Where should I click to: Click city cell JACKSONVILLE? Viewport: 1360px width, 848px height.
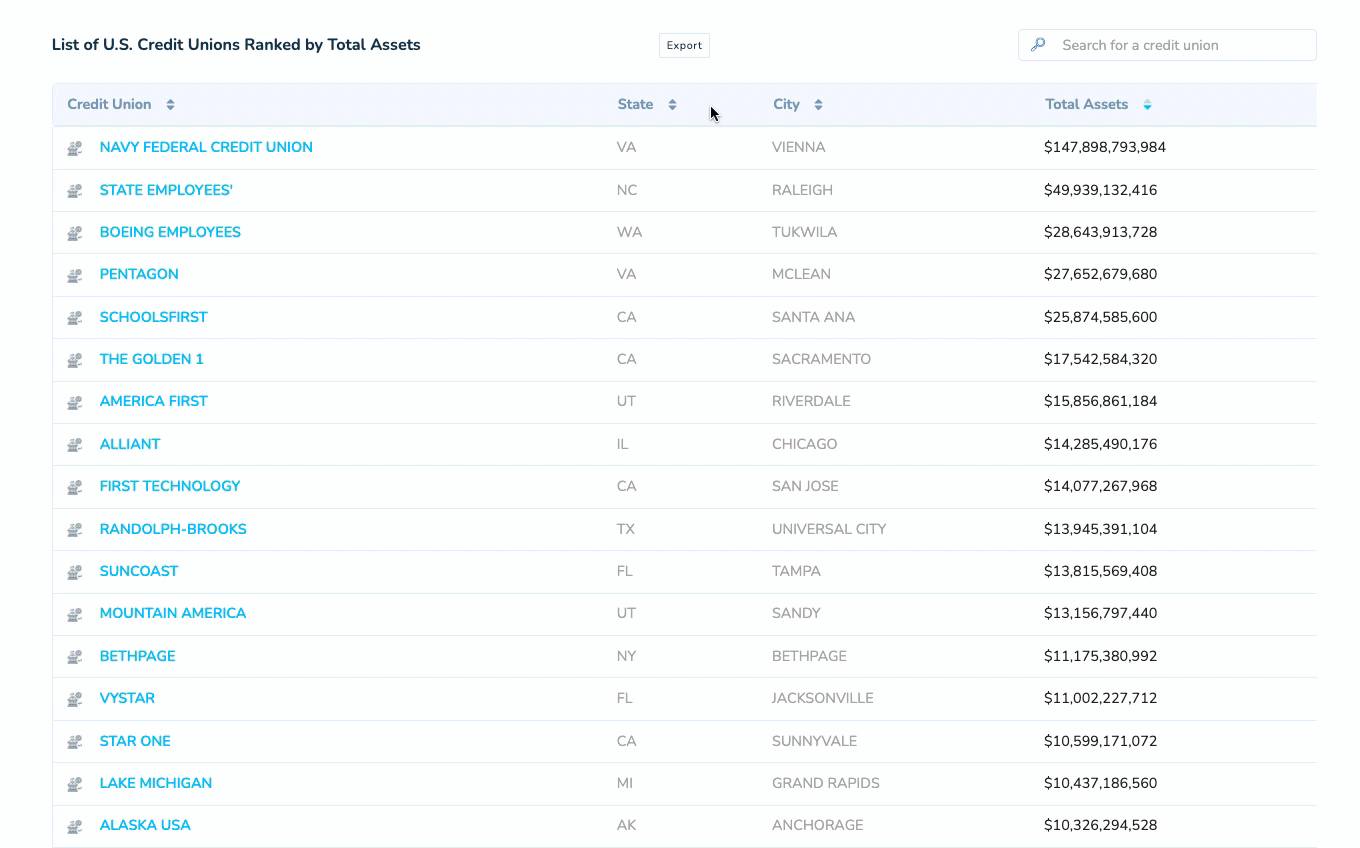click(823, 698)
